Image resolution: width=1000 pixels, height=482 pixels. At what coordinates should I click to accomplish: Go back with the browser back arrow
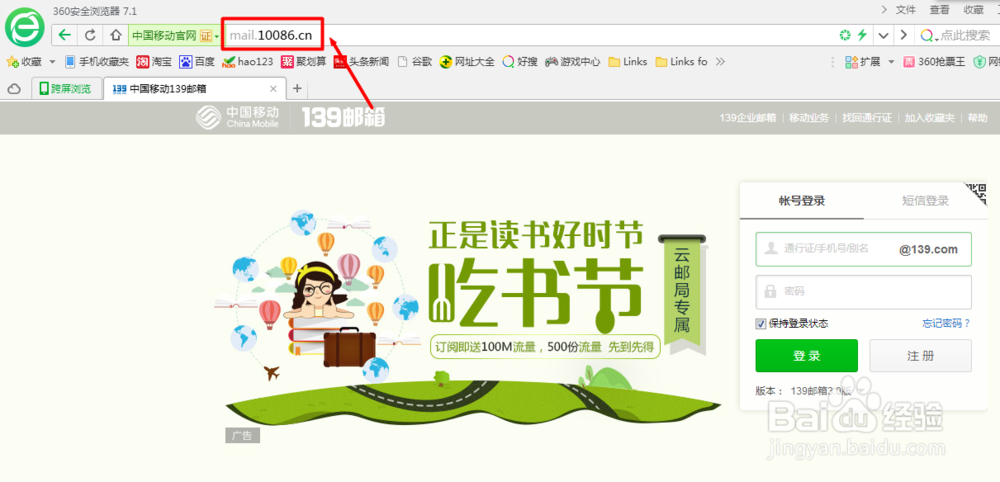pos(64,35)
